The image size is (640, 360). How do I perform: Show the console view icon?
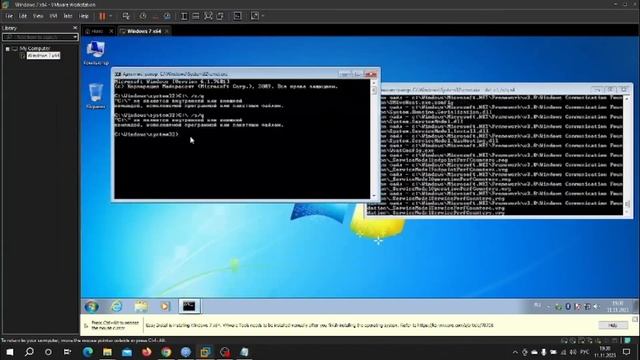tap(238, 16)
